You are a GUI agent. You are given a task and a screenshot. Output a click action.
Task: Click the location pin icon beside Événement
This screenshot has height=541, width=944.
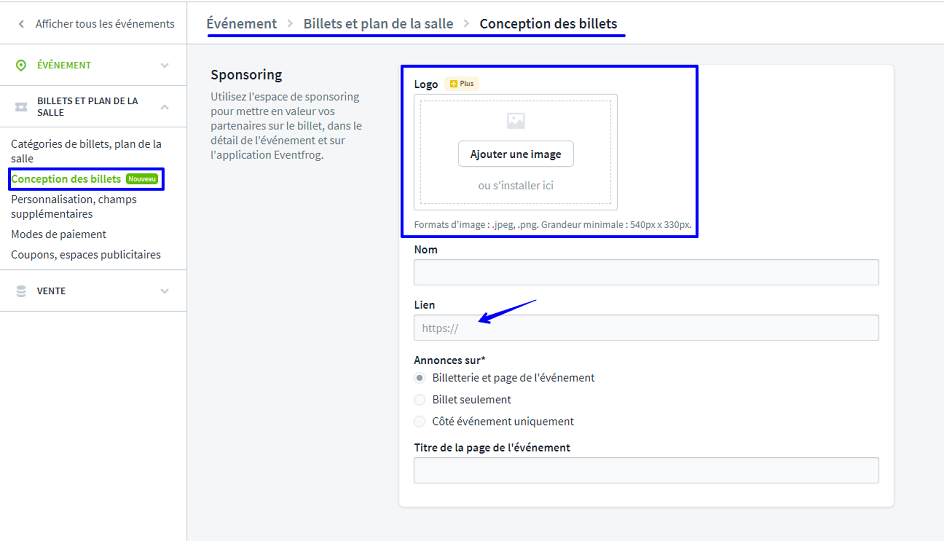point(21,65)
